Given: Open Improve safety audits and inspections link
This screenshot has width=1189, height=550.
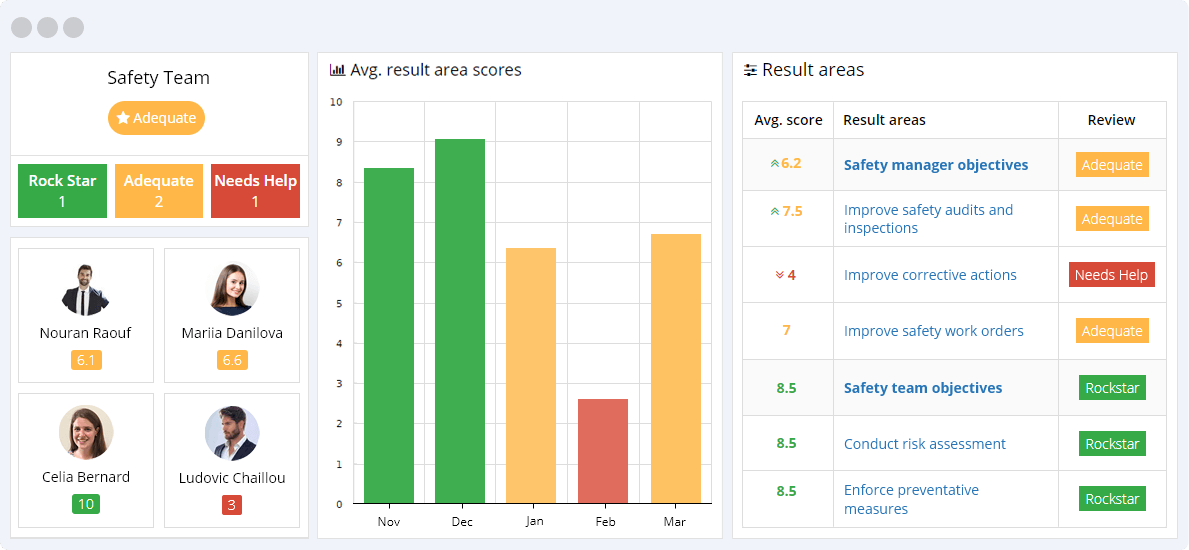Looking at the screenshot, I should (928, 219).
